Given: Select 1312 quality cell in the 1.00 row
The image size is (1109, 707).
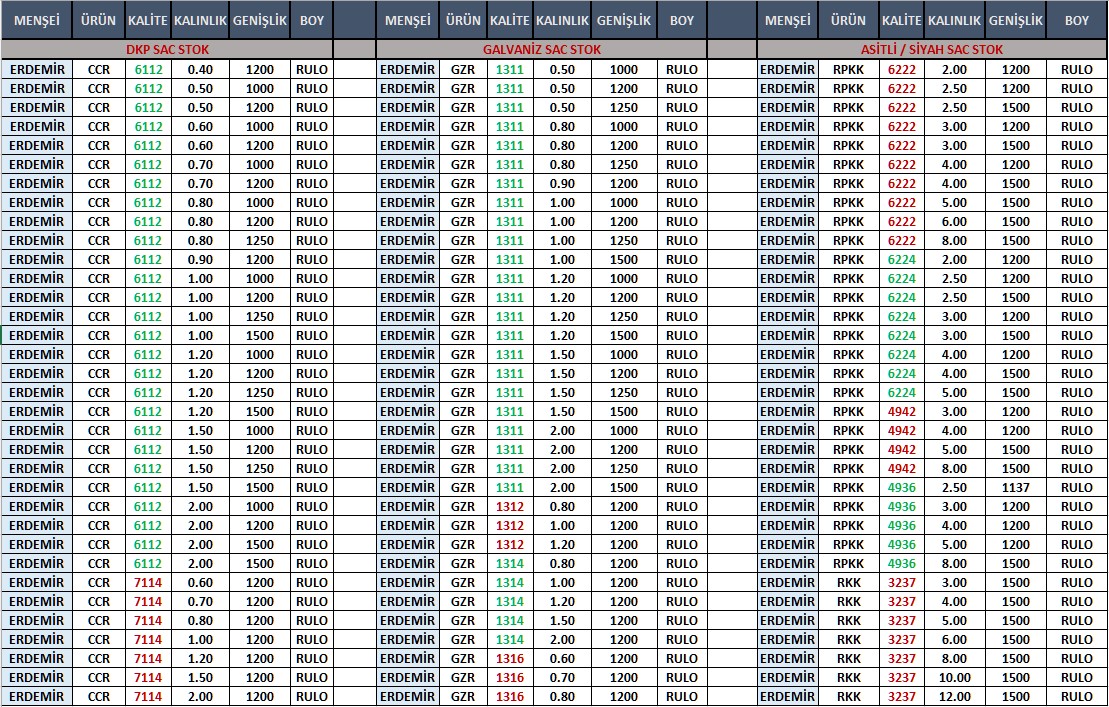Looking at the screenshot, I should [x=510, y=525].
